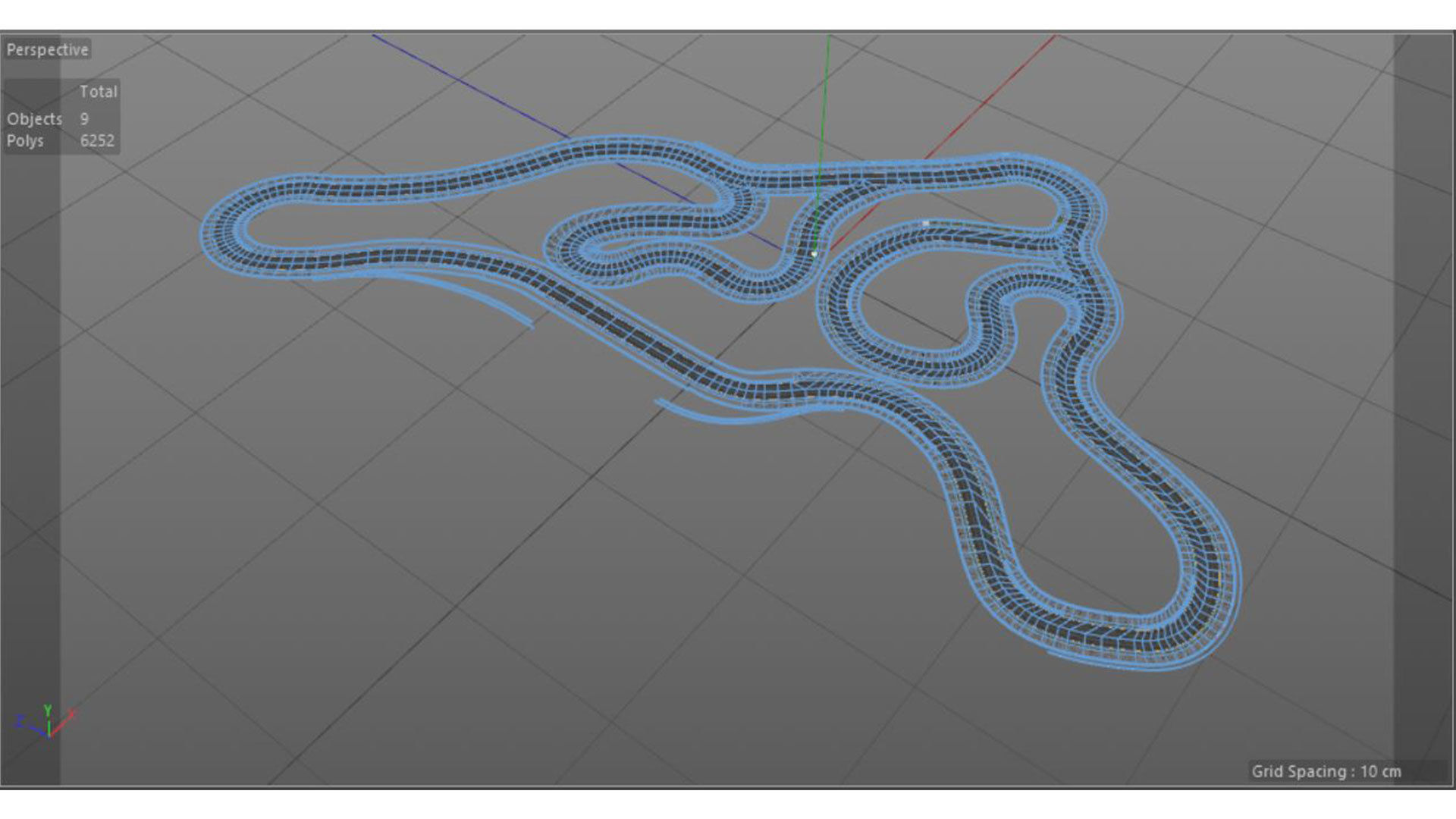Click the Polys count value 6252
Viewport: 1456px width, 819px height.
pos(97,141)
